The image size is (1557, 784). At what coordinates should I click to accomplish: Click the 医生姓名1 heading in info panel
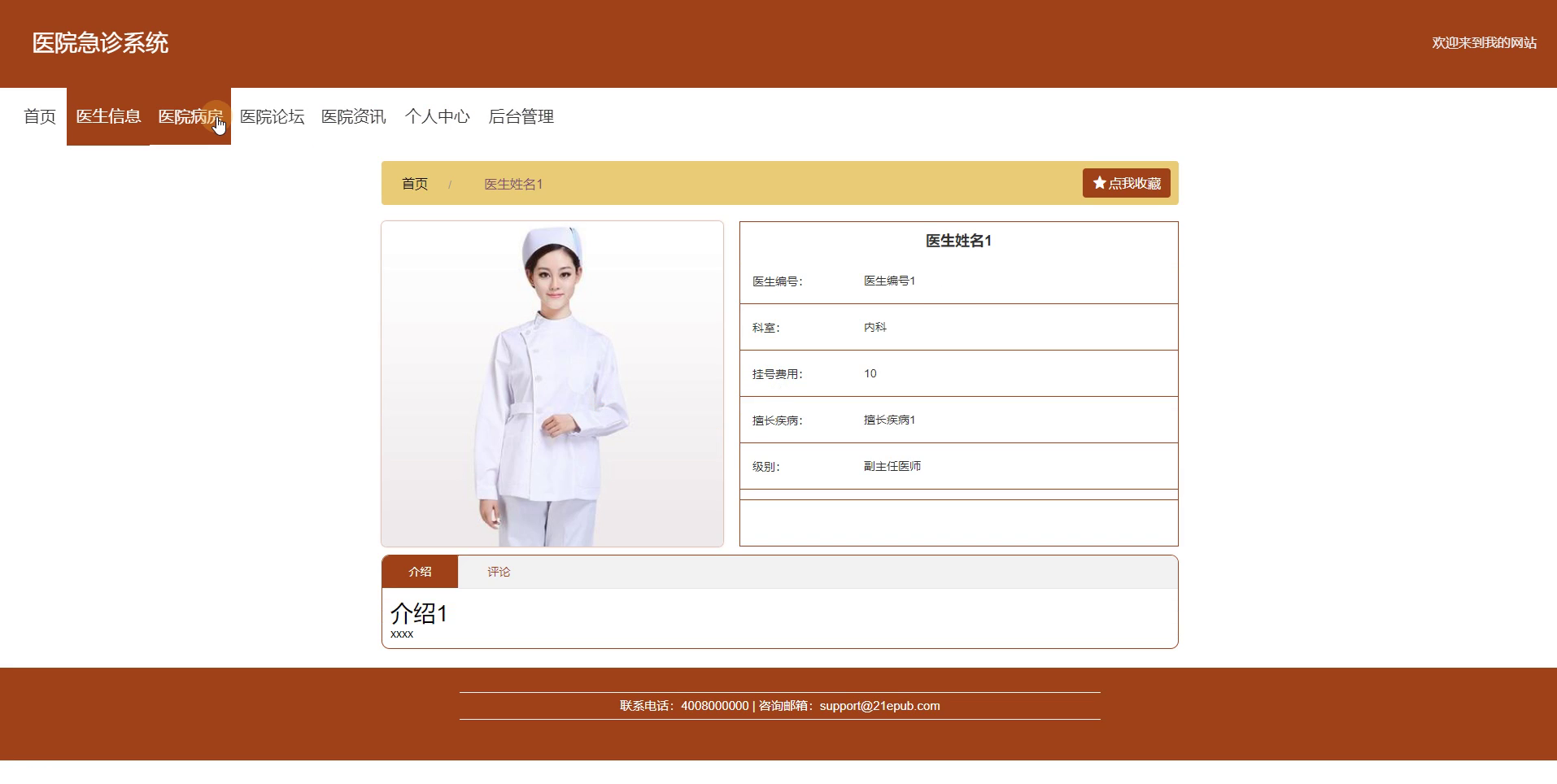[958, 241]
